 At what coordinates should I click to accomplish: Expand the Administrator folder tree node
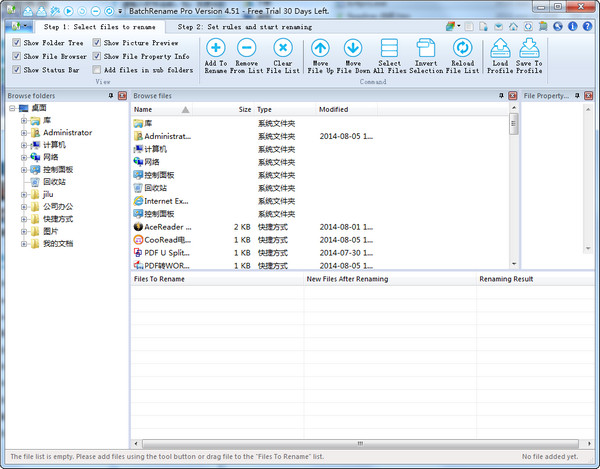click(x=24, y=133)
